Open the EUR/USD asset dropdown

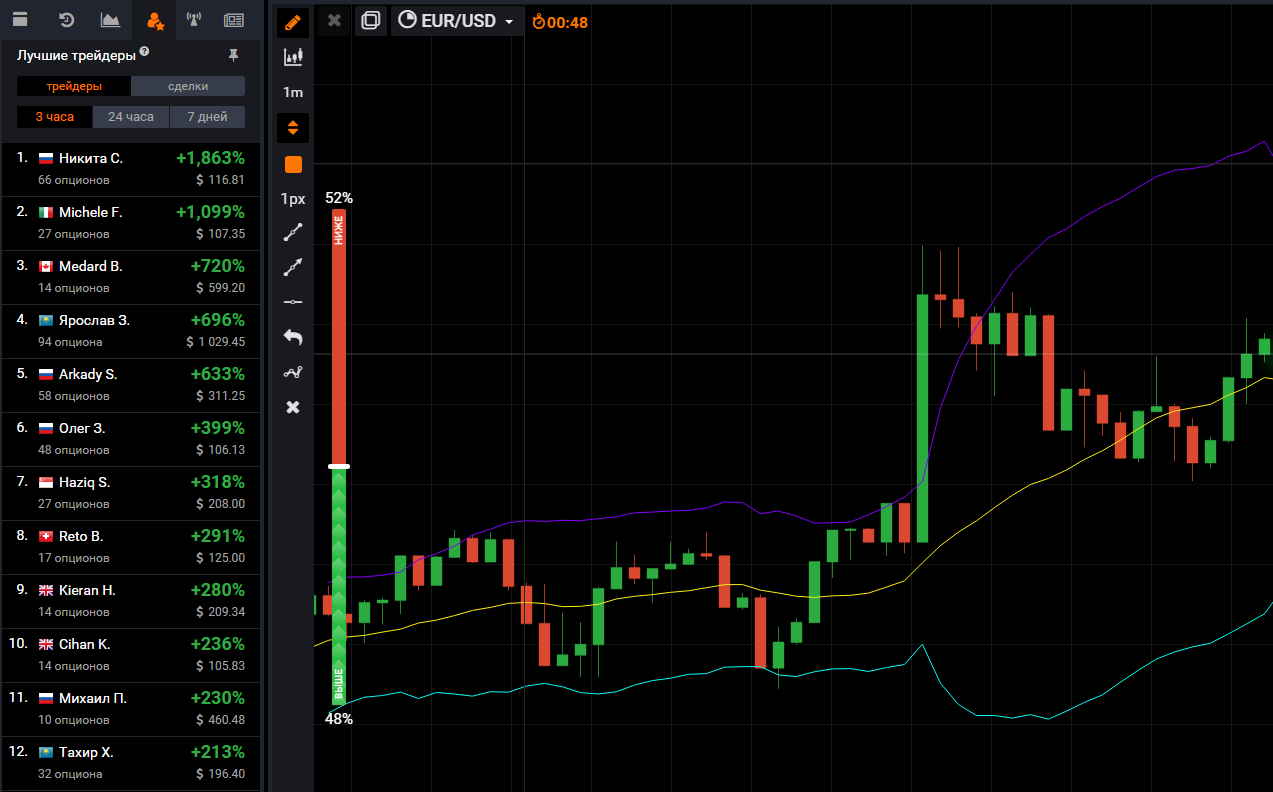[x=458, y=21]
